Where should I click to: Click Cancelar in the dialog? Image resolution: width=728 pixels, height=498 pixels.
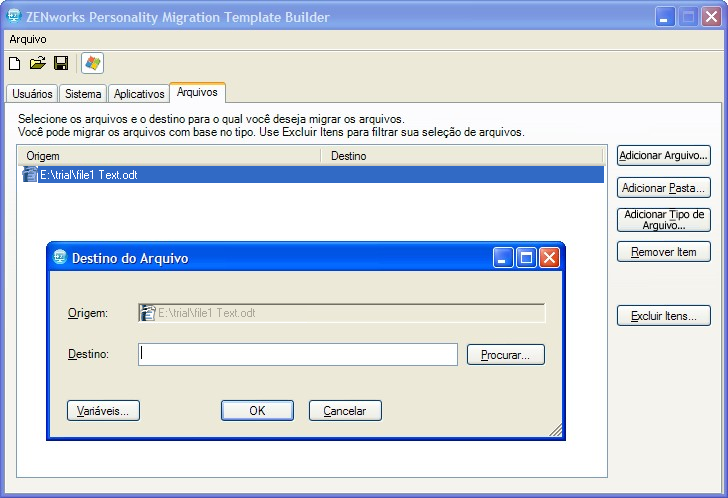[345, 411]
